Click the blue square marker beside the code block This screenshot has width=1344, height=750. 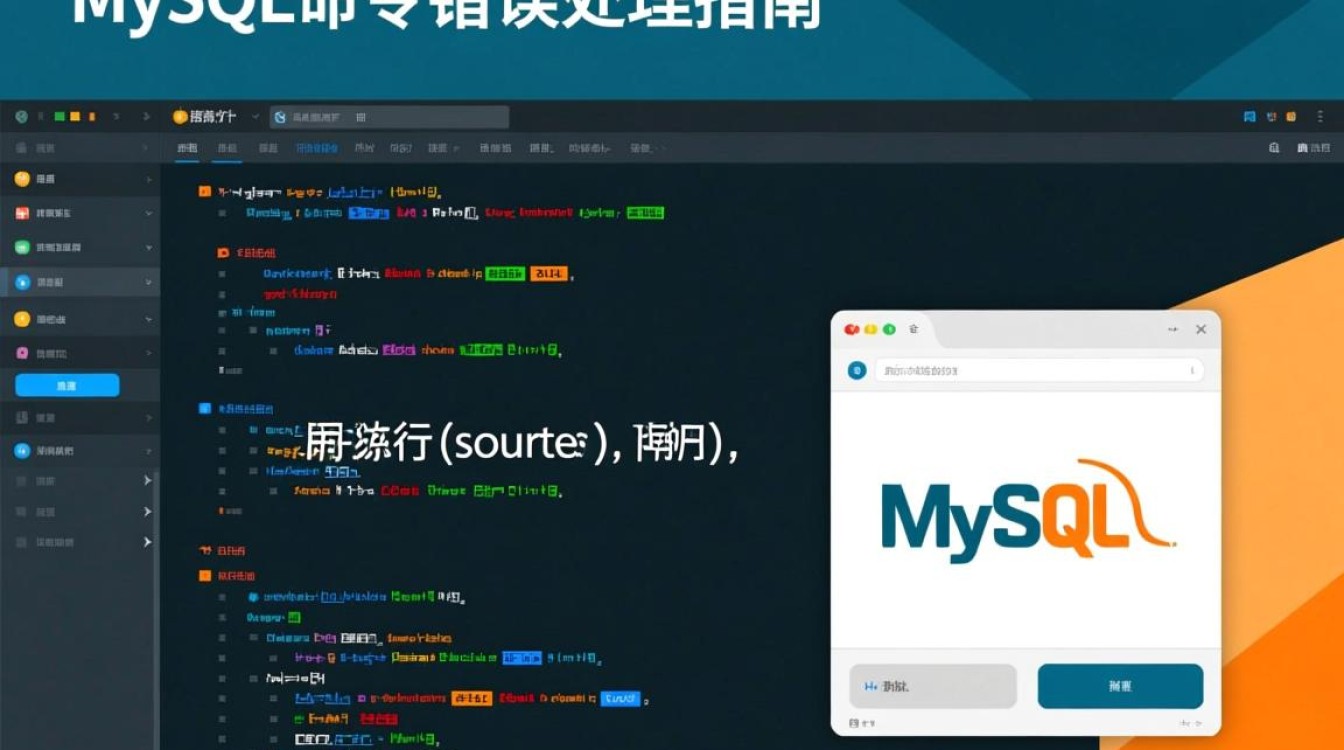point(205,408)
